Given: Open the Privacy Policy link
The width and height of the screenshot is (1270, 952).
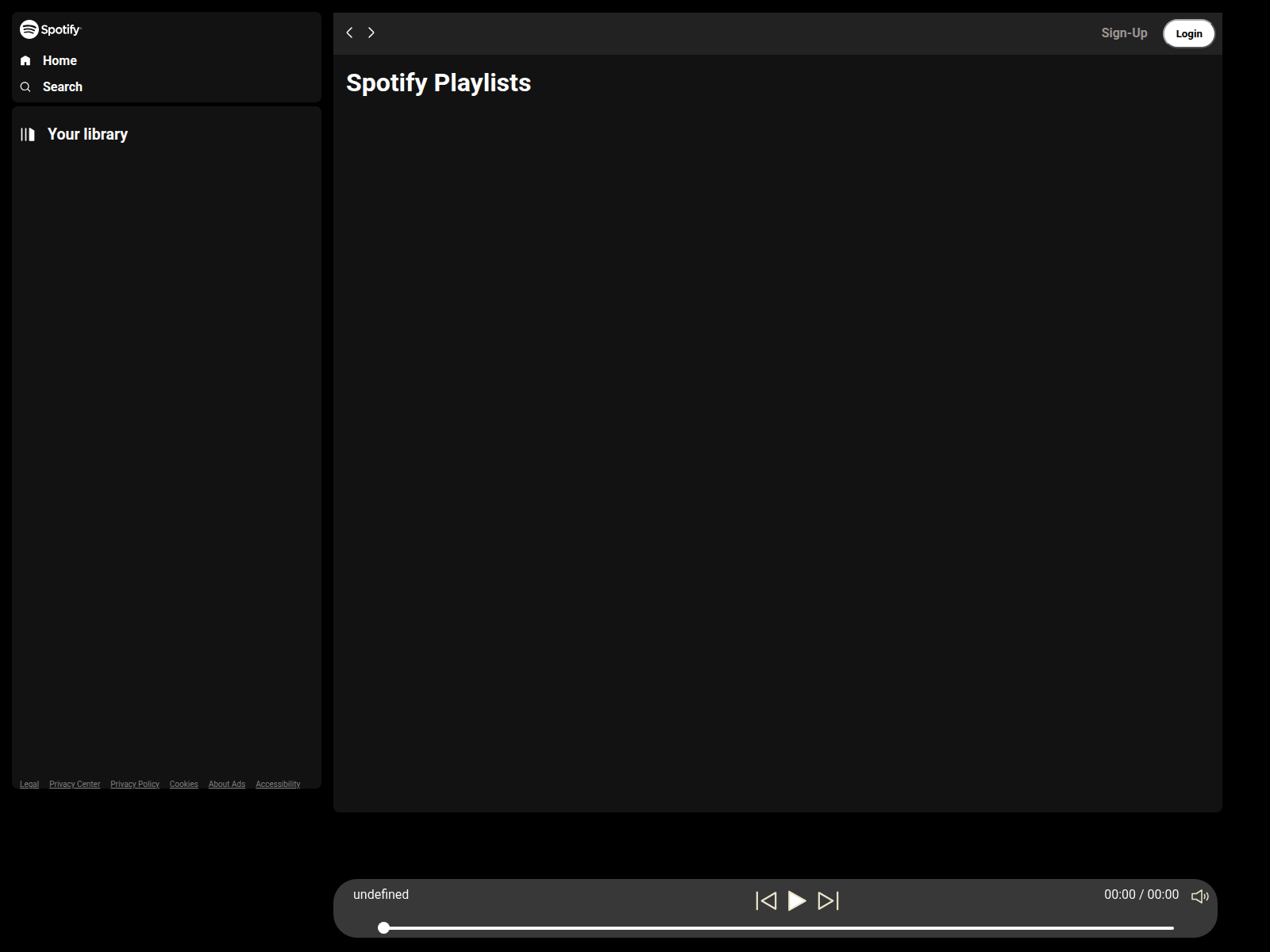Looking at the screenshot, I should 135,784.
